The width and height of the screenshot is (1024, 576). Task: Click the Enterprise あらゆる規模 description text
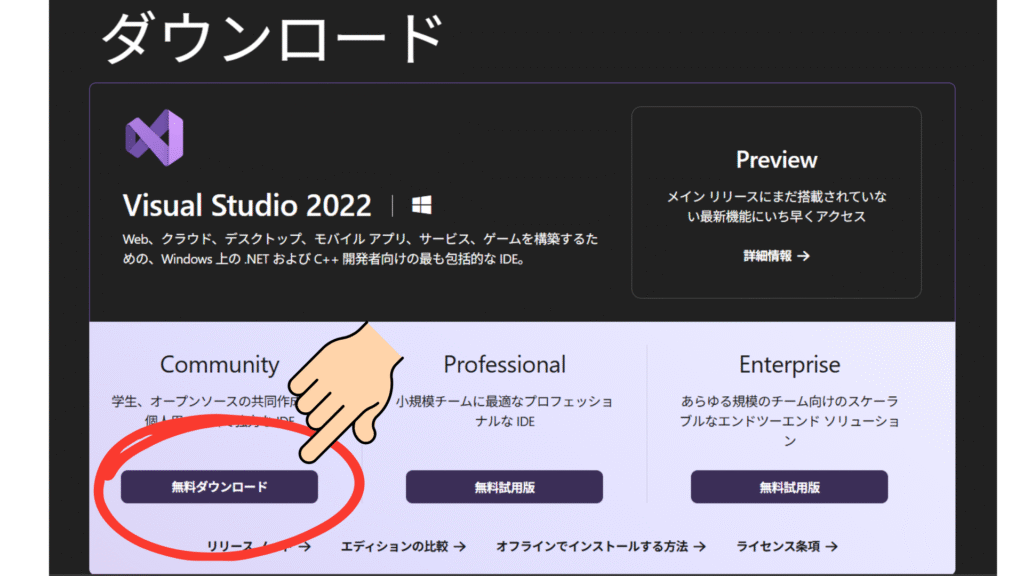pyautogui.click(x=790, y=421)
